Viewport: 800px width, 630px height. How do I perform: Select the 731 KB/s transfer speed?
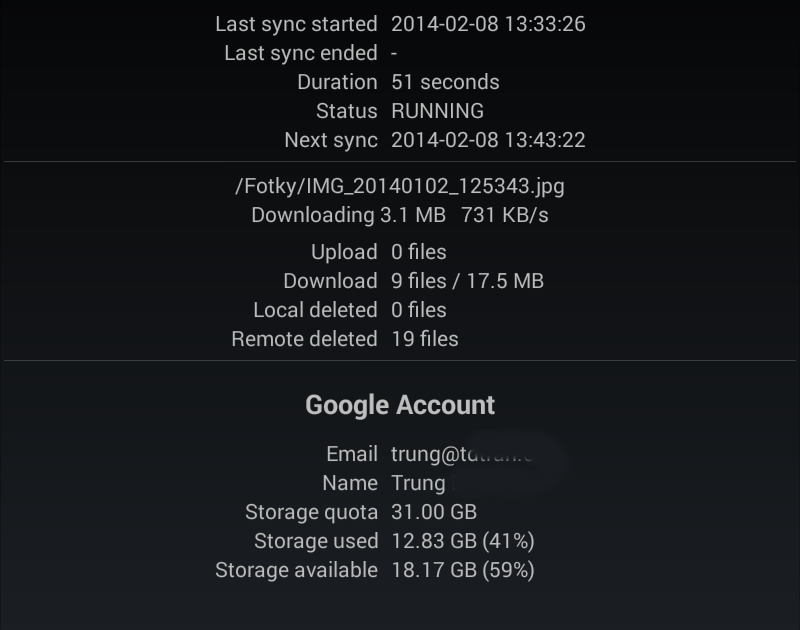coord(505,215)
